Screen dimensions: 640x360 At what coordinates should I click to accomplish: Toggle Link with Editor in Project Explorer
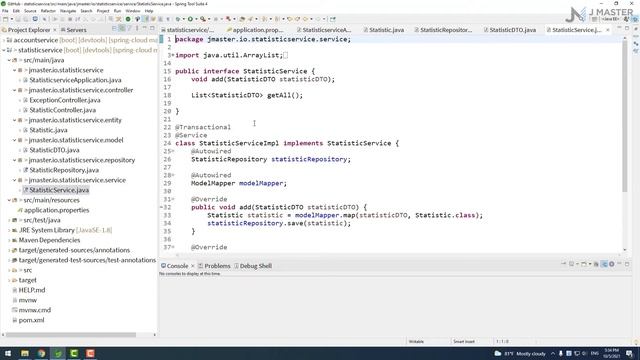pos(122,29)
